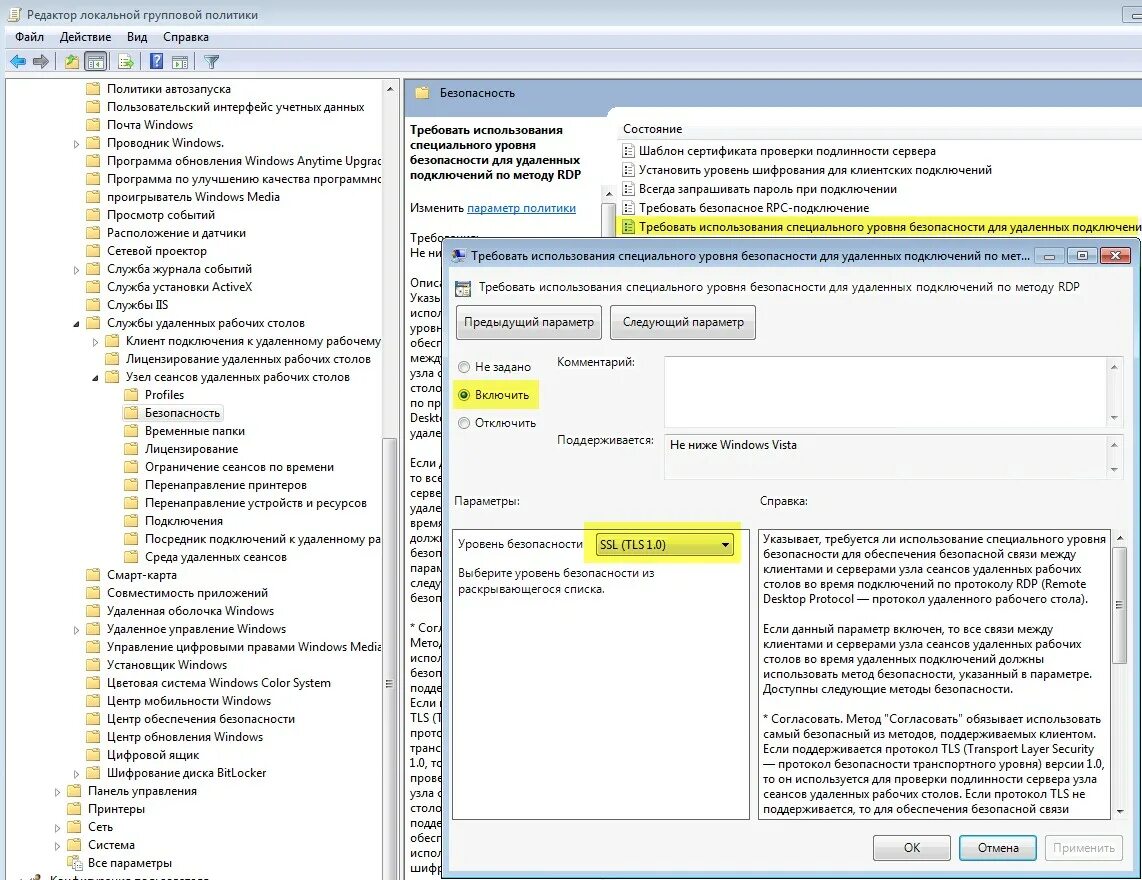The image size is (1142, 880).
Task: Click the 'Отмена' button
Action: click(x=998, y=848)
